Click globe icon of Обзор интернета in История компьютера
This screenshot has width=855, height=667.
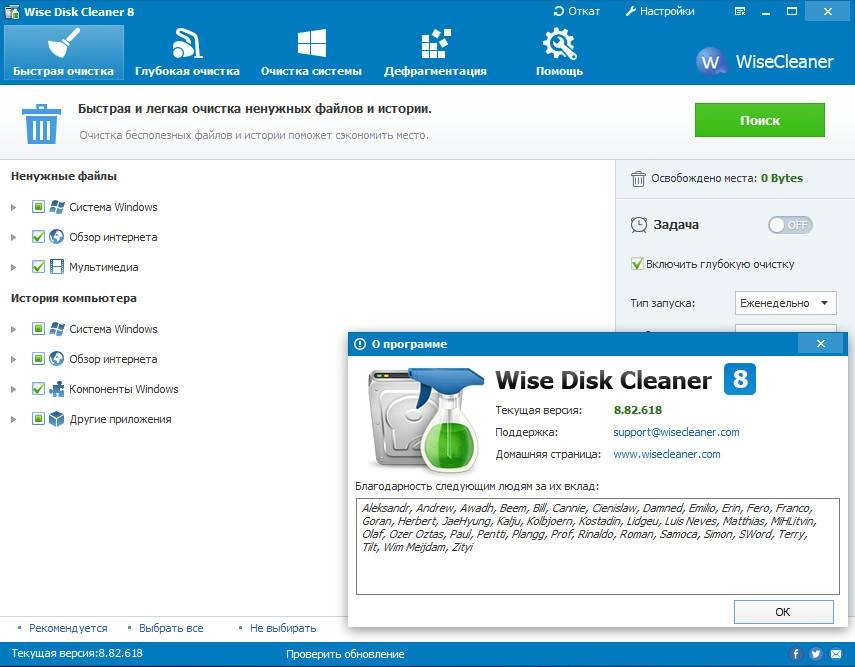coord(57,359)
